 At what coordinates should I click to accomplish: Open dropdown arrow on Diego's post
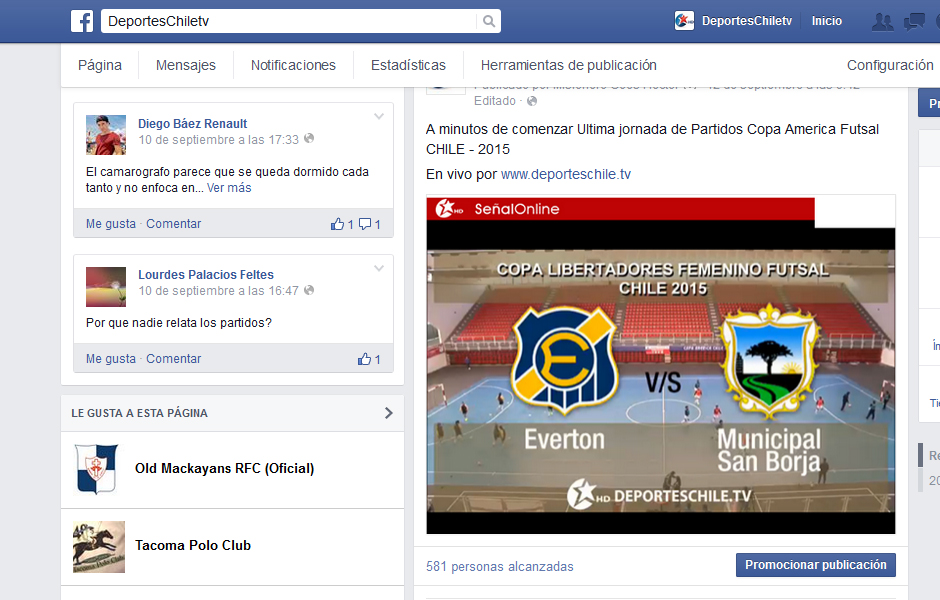click(379, 117)
